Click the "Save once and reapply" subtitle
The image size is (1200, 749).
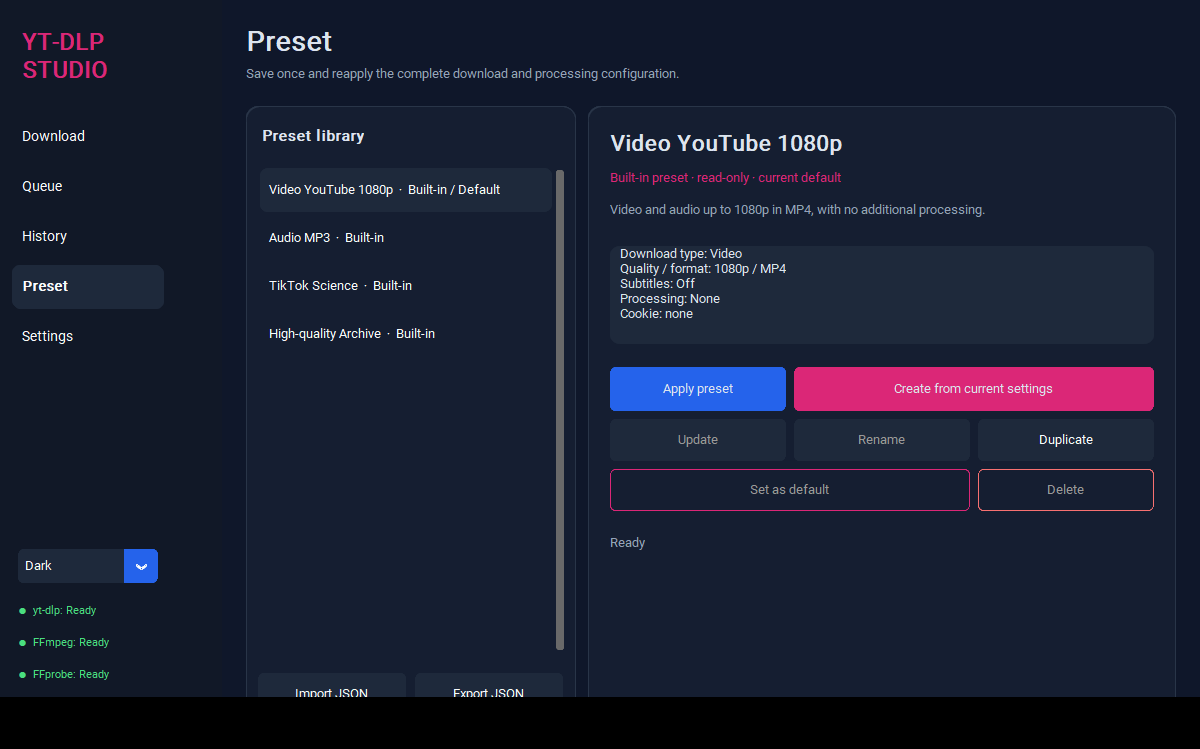click(463, 74)
